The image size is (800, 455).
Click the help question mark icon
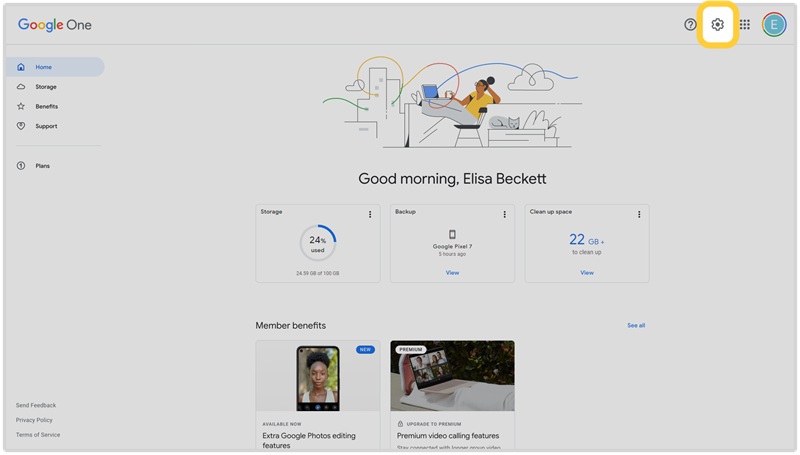690,25
